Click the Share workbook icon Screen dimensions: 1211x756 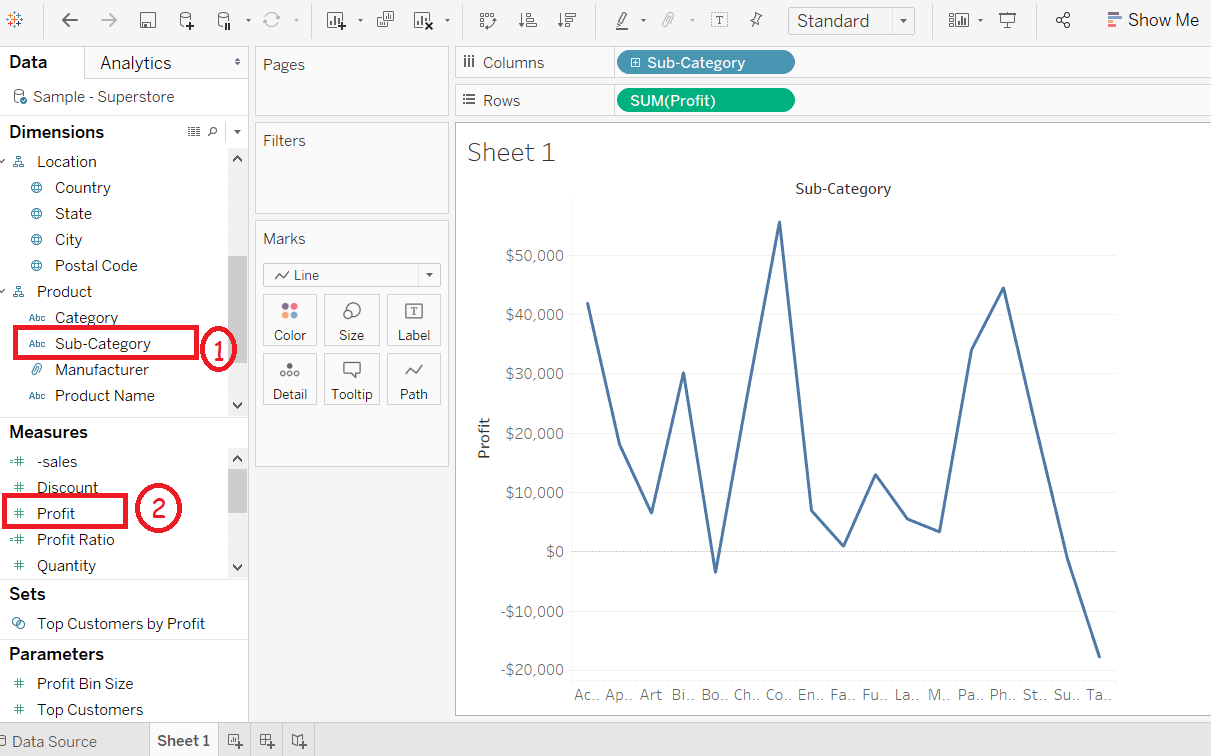(1063, 20)
